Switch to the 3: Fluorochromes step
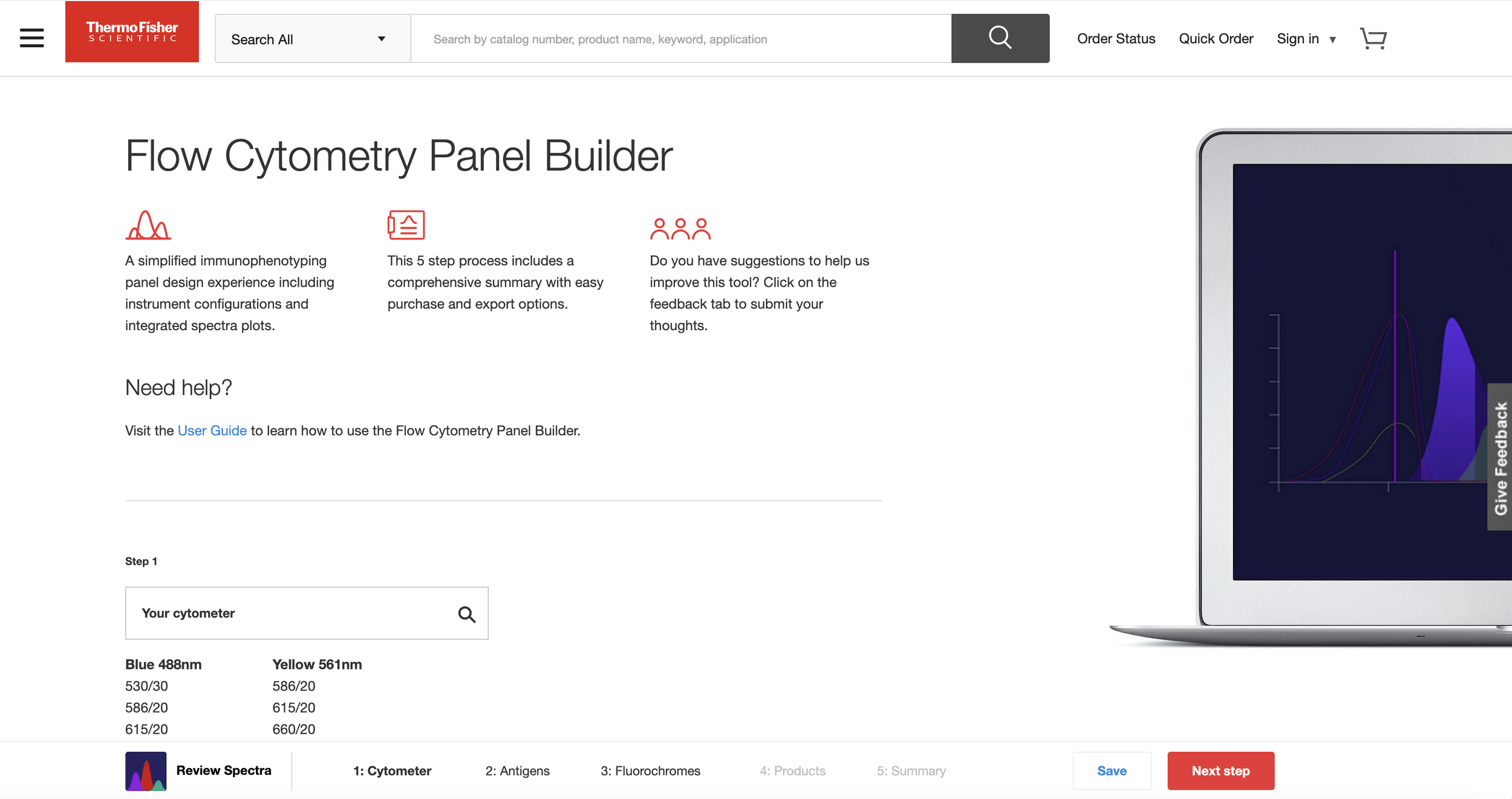Screen dimensions: 1512x799 [650, 771]
